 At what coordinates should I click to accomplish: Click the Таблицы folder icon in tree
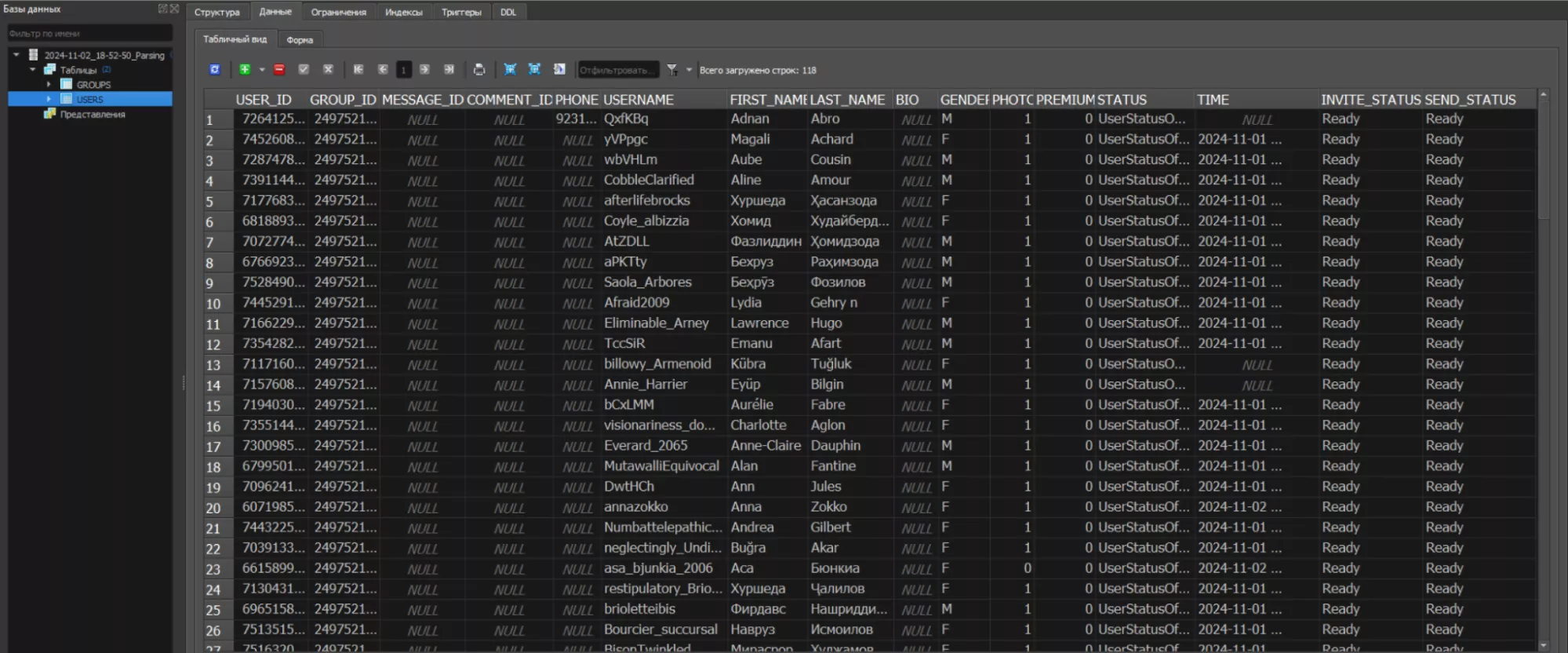click(x=49, y=70)
